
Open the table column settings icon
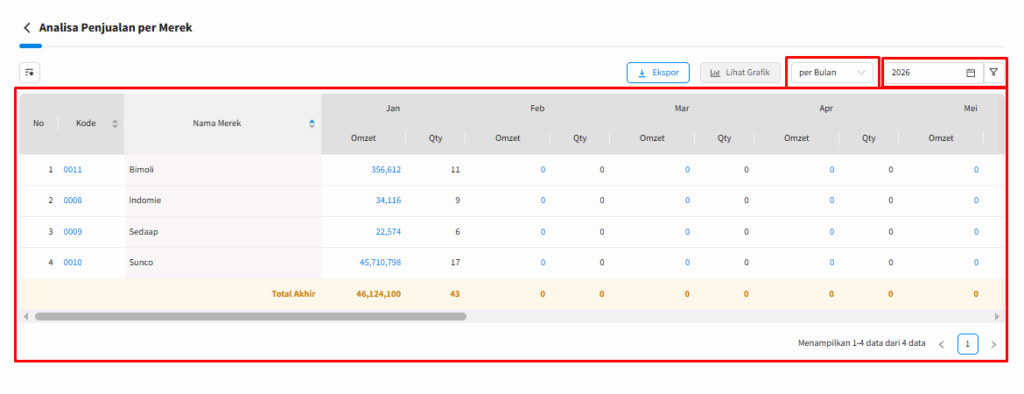tap(29, 73)
